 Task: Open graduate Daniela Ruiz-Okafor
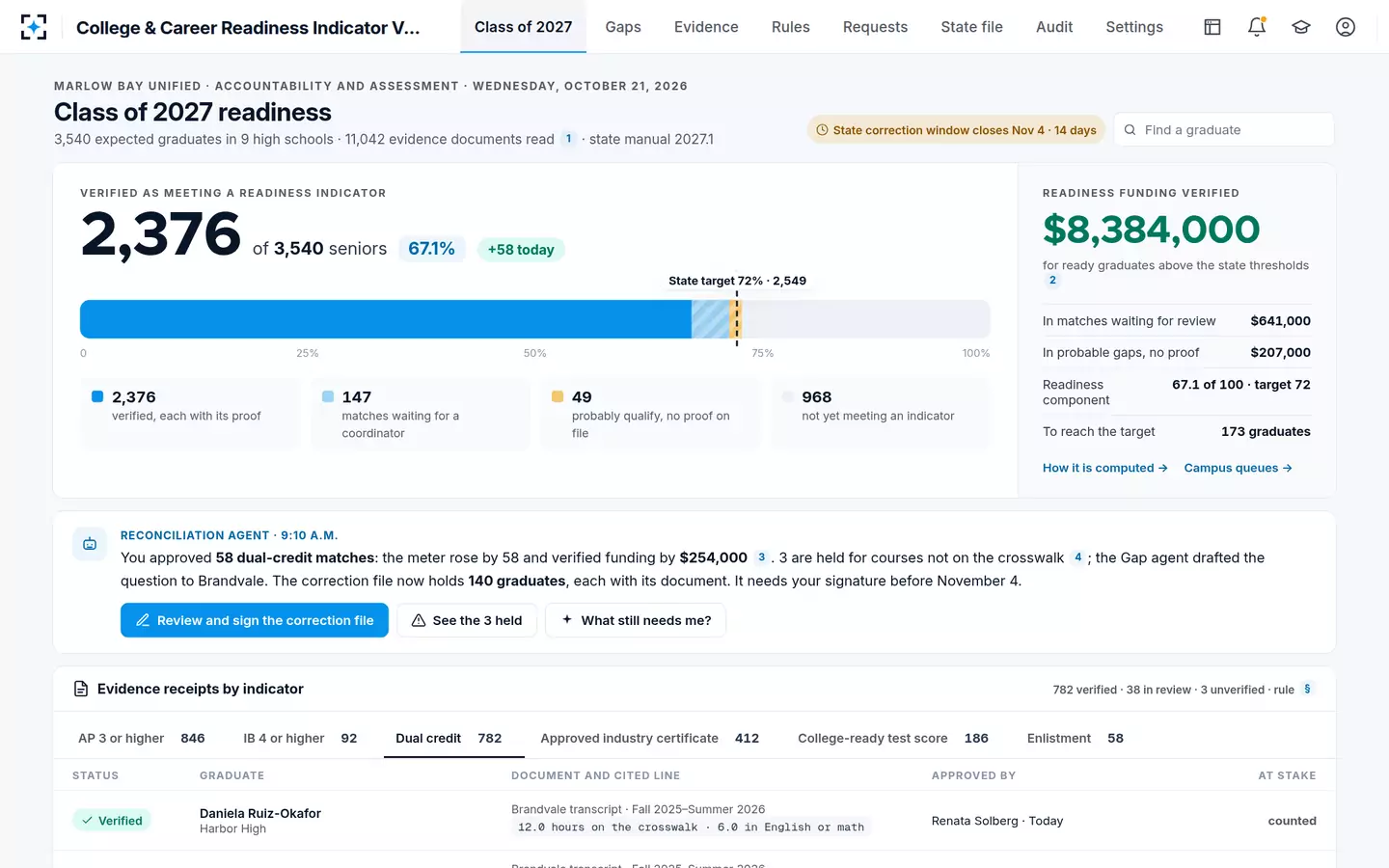click(x=260, y=813)
